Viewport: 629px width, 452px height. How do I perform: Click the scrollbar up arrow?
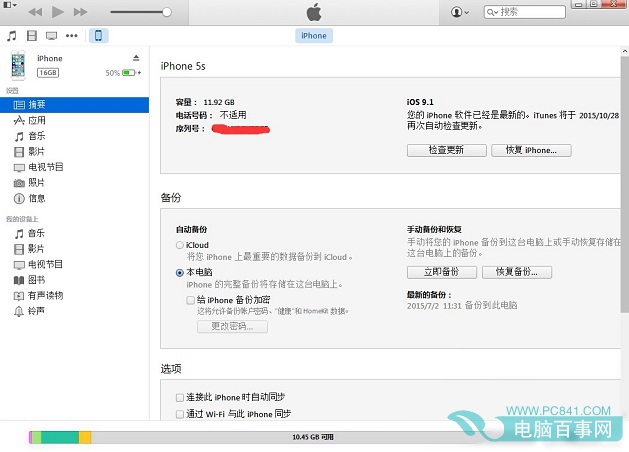click(625, 51)
